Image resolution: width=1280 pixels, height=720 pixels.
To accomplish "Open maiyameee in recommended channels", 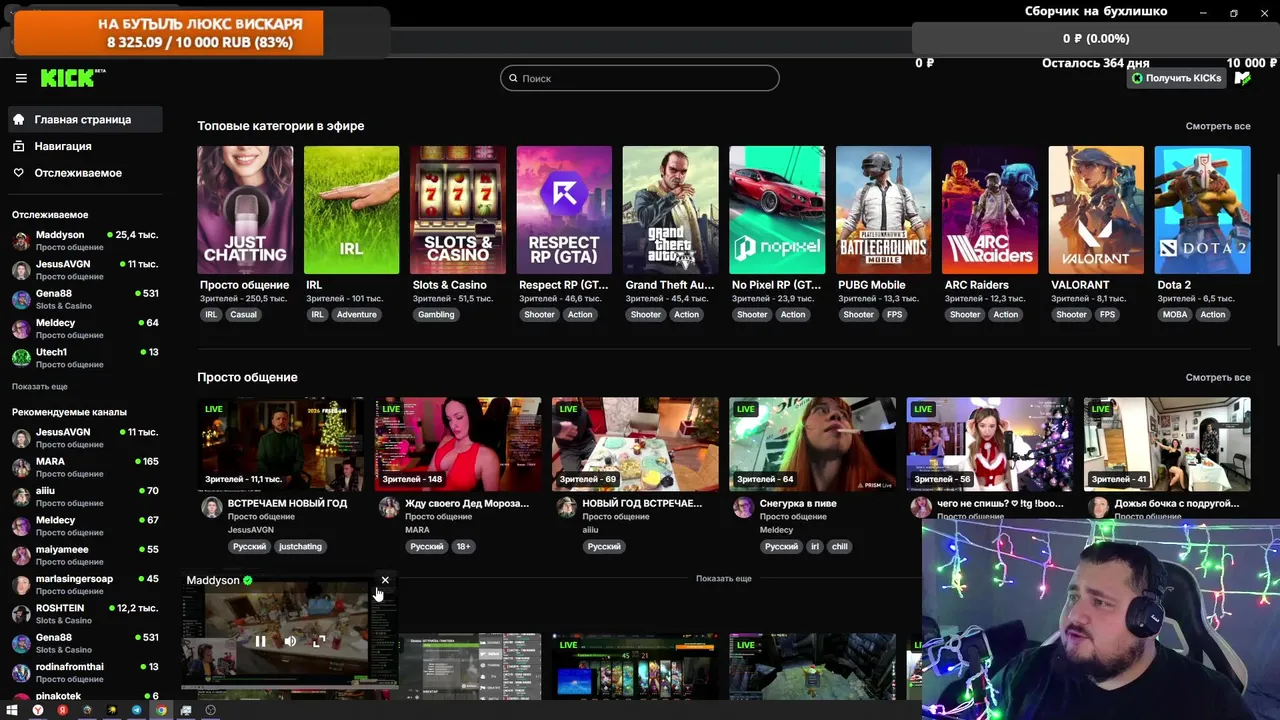I will point(84,555).
